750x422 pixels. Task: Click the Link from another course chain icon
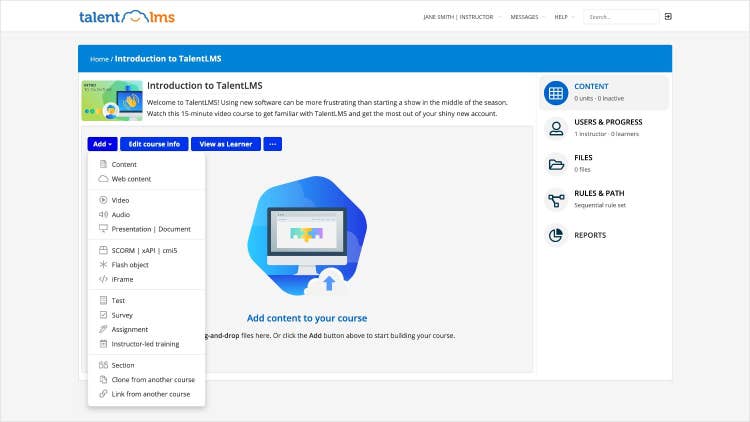[x=103, y=394]
